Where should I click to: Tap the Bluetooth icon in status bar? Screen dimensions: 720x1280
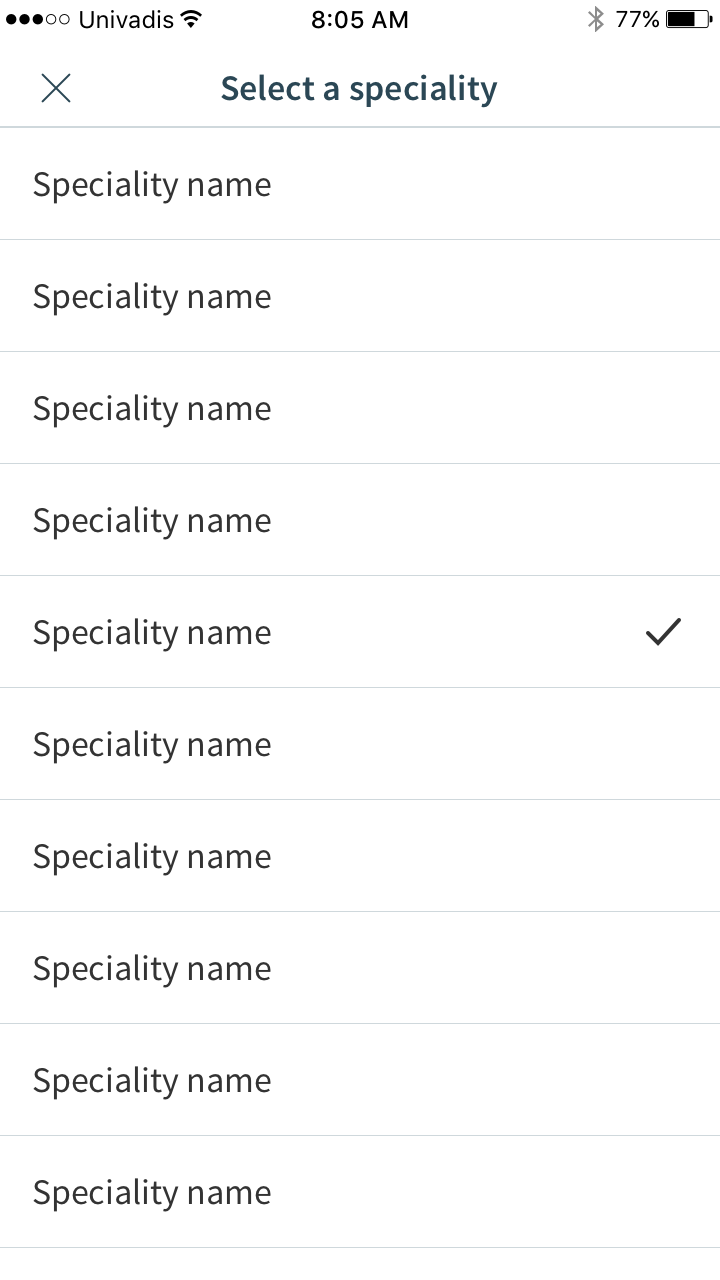click(596, 19)
